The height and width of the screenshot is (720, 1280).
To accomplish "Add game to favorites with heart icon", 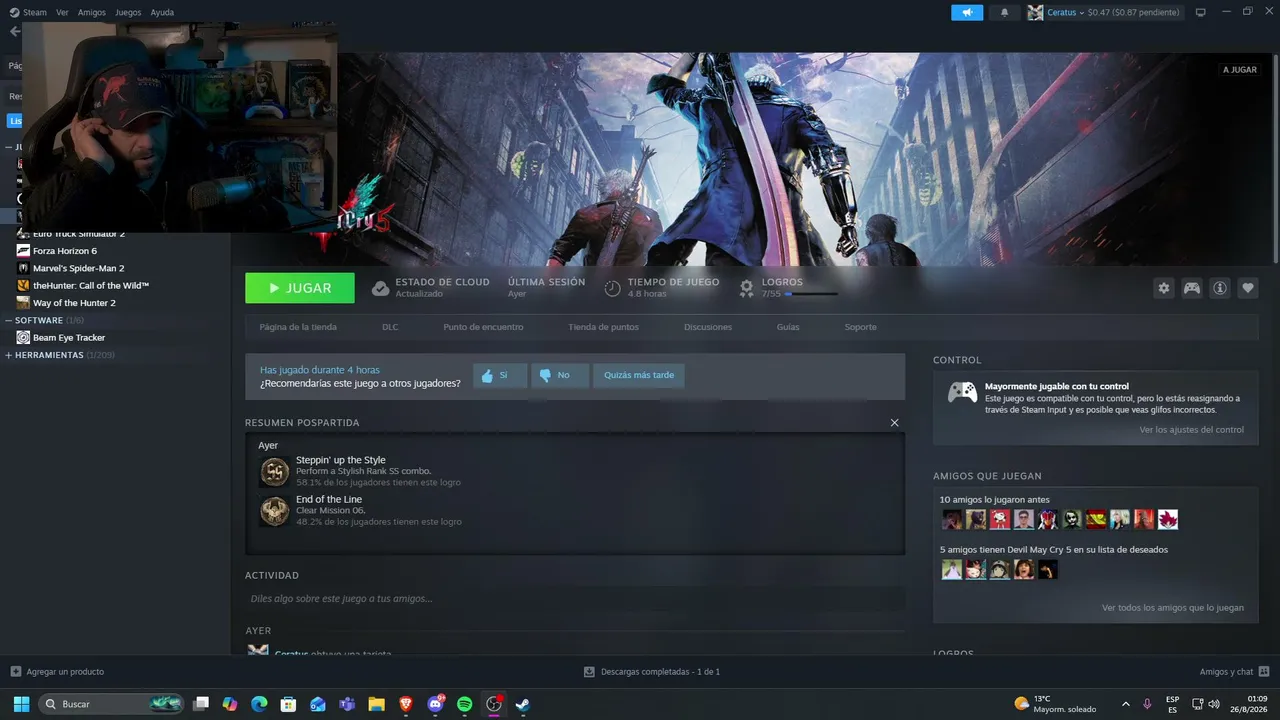I will 1248,288.
